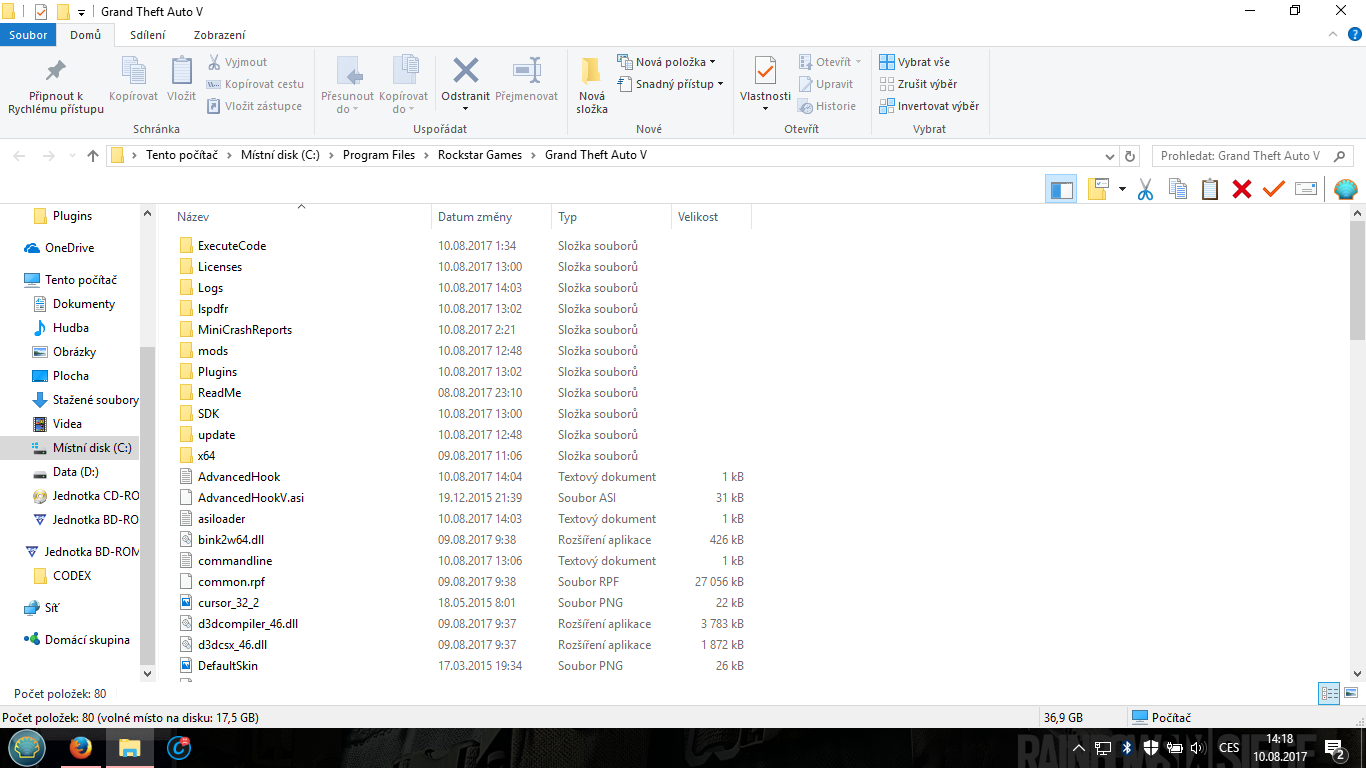This screenshot has width=1366, height=768.
Task: Click the search box Prohledat: Grand Theft Auto V
Action: (1240, 156)
